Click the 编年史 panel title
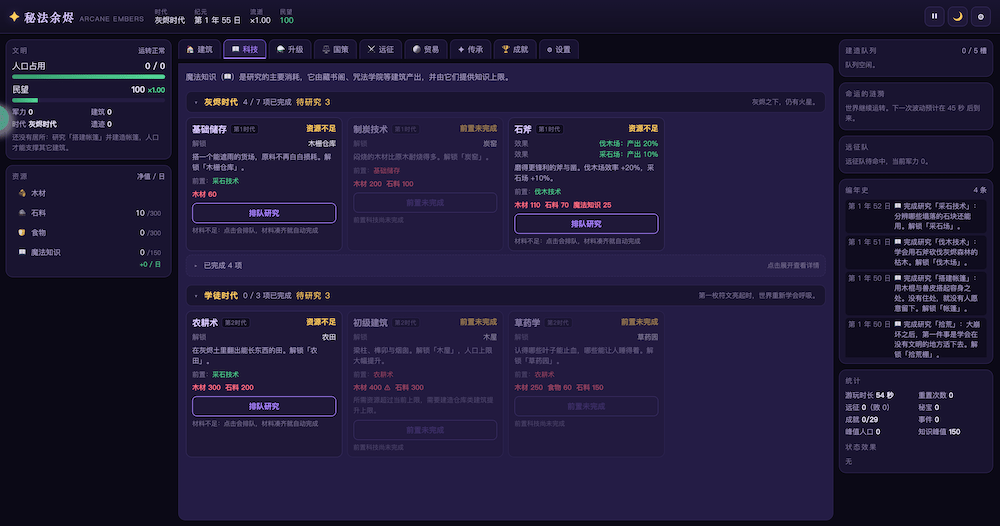1000x526 pixels. point(857,190)
